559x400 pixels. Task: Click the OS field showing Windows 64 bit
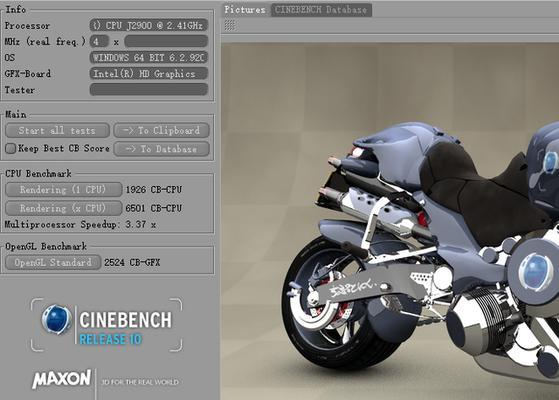[149, 57]
